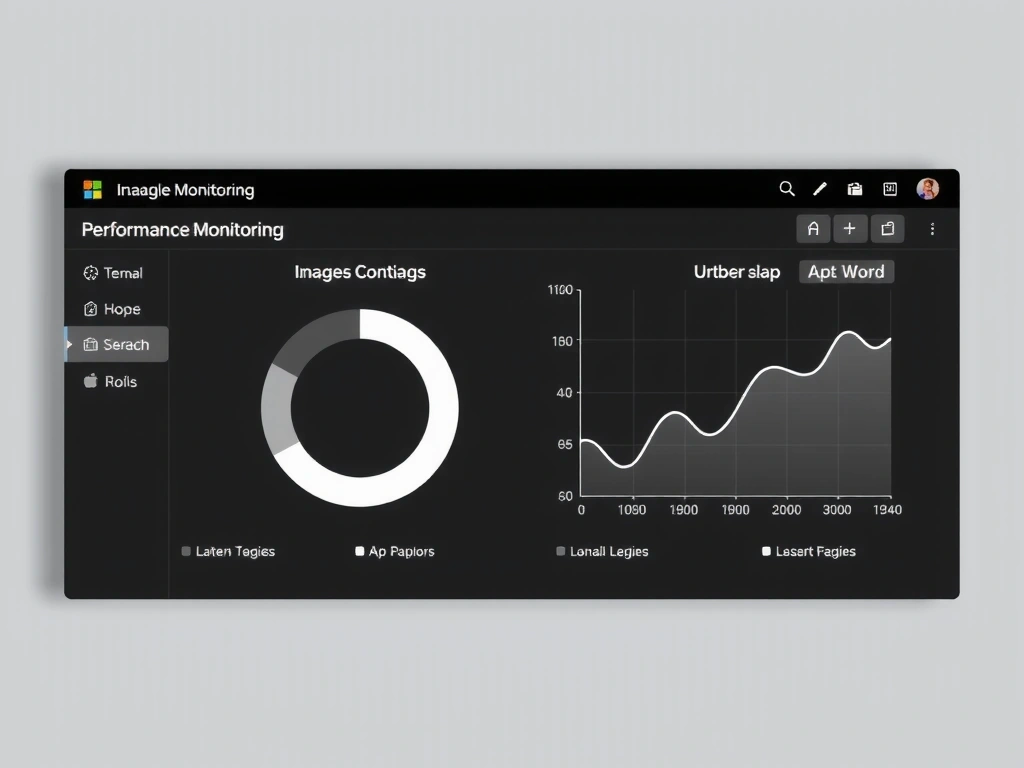Toggle the Lesert Fagies legend checkbox
The height and width of the screenshot is (768, 1024).
coord(766,551)
